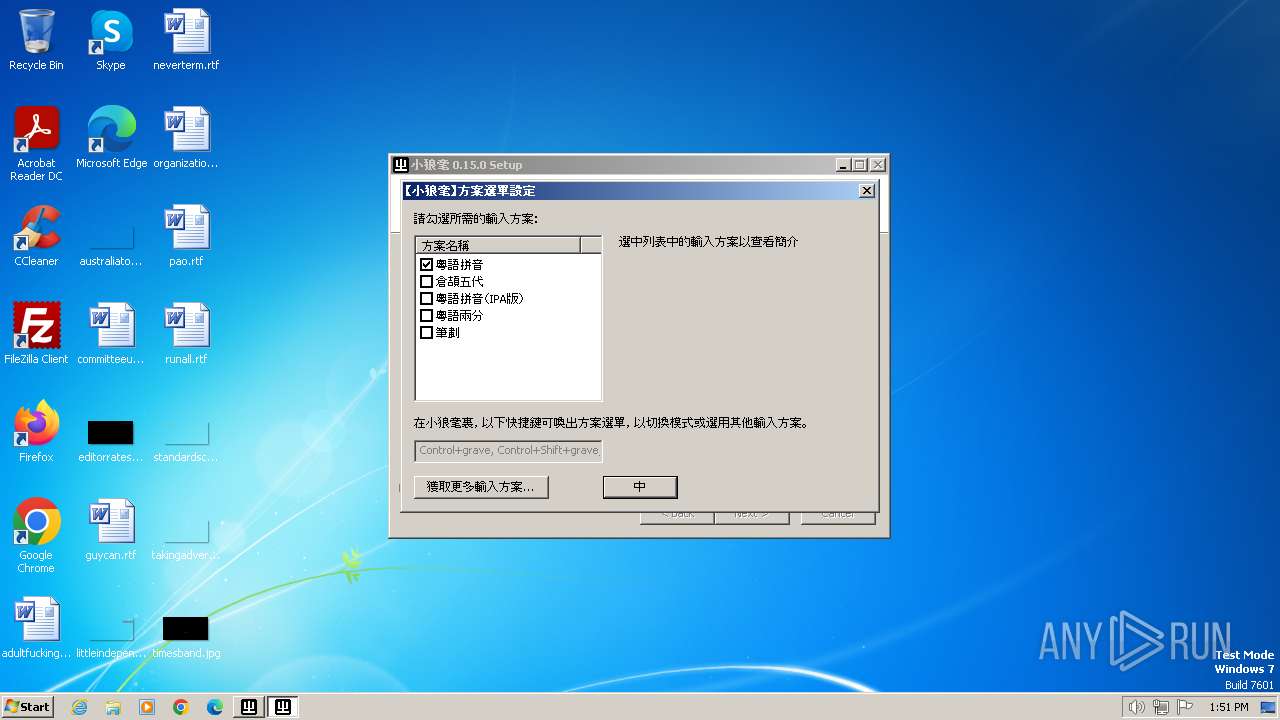
Task: Select the organizatio... document icon
Action: (186, 138)
